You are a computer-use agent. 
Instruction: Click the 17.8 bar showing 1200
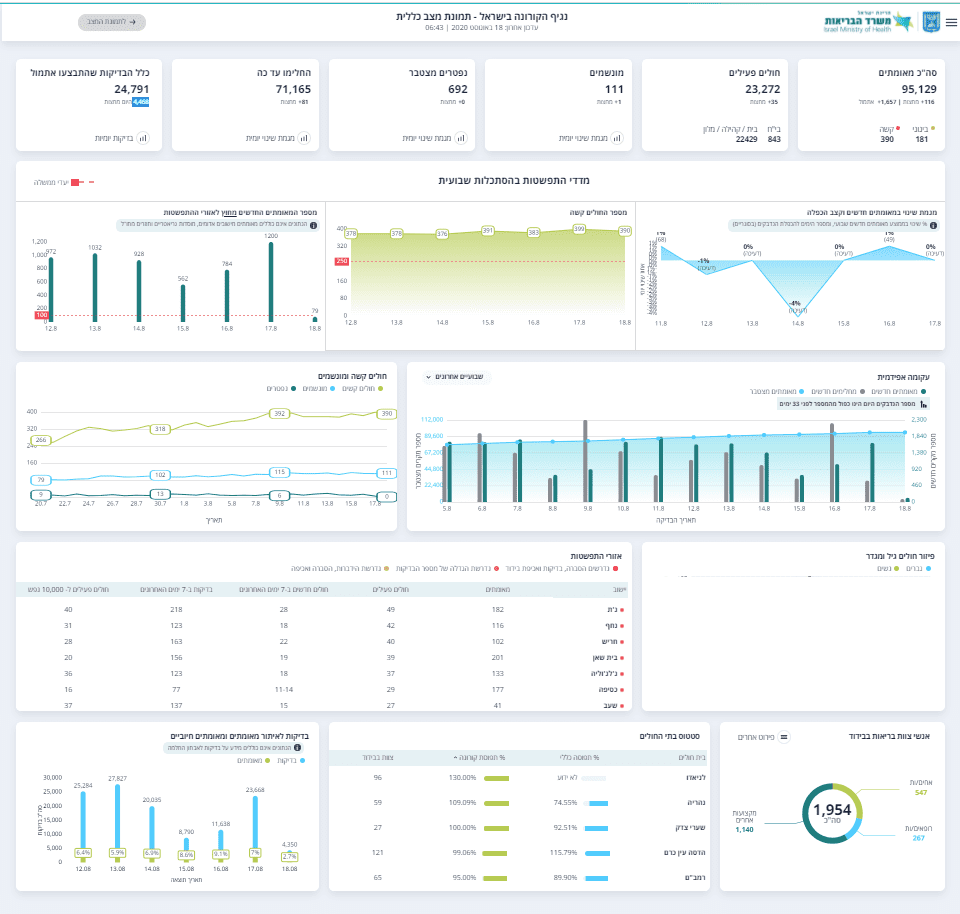(x=271, y=282)
